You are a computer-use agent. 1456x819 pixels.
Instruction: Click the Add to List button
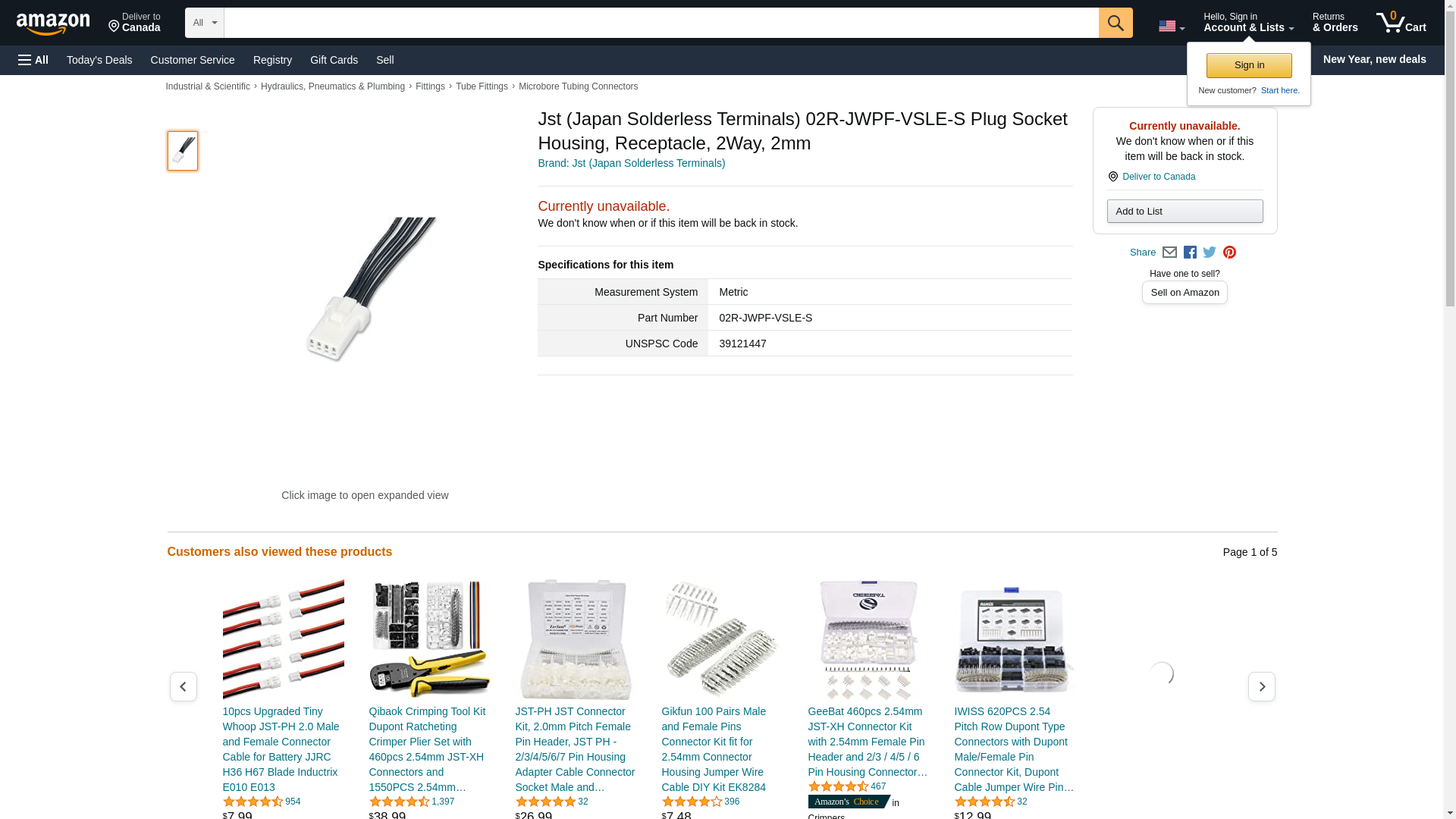pos(1185,211)
